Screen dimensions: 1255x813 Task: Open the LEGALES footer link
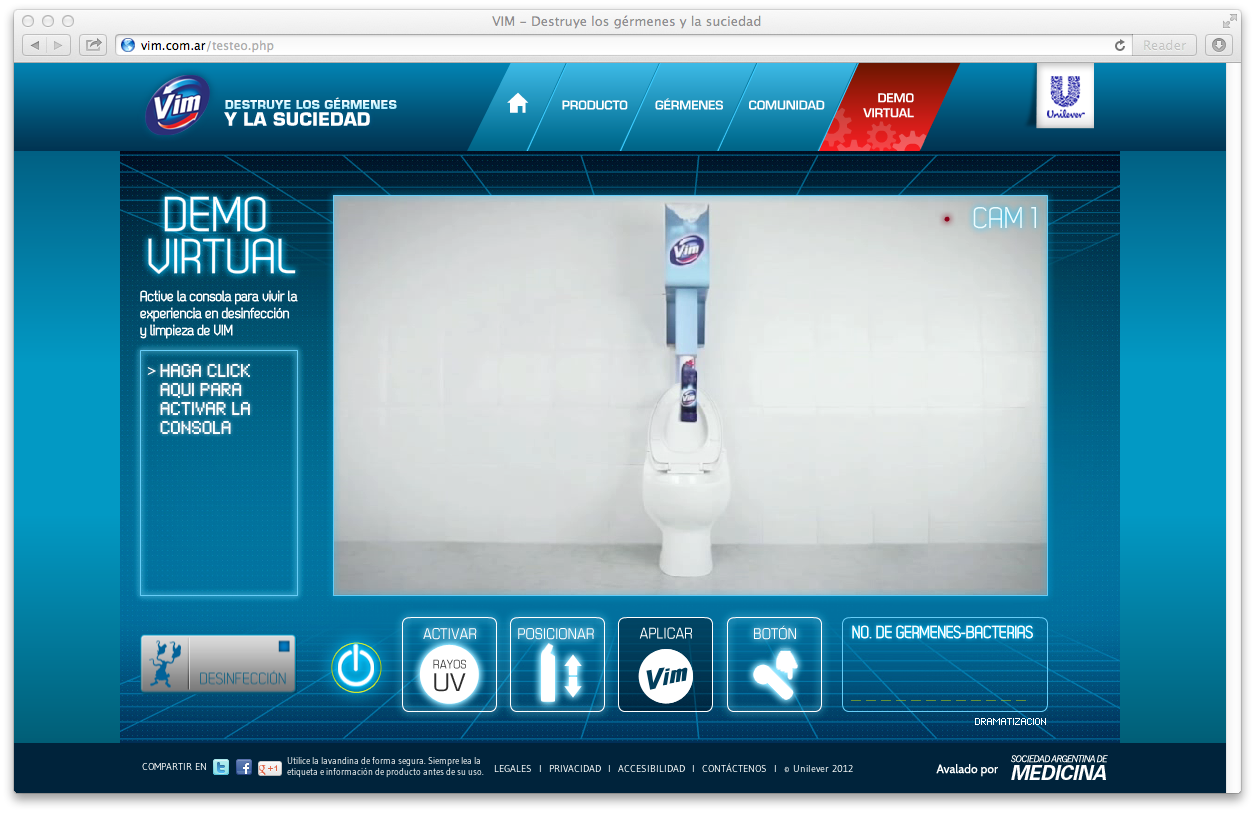[513, 769]
